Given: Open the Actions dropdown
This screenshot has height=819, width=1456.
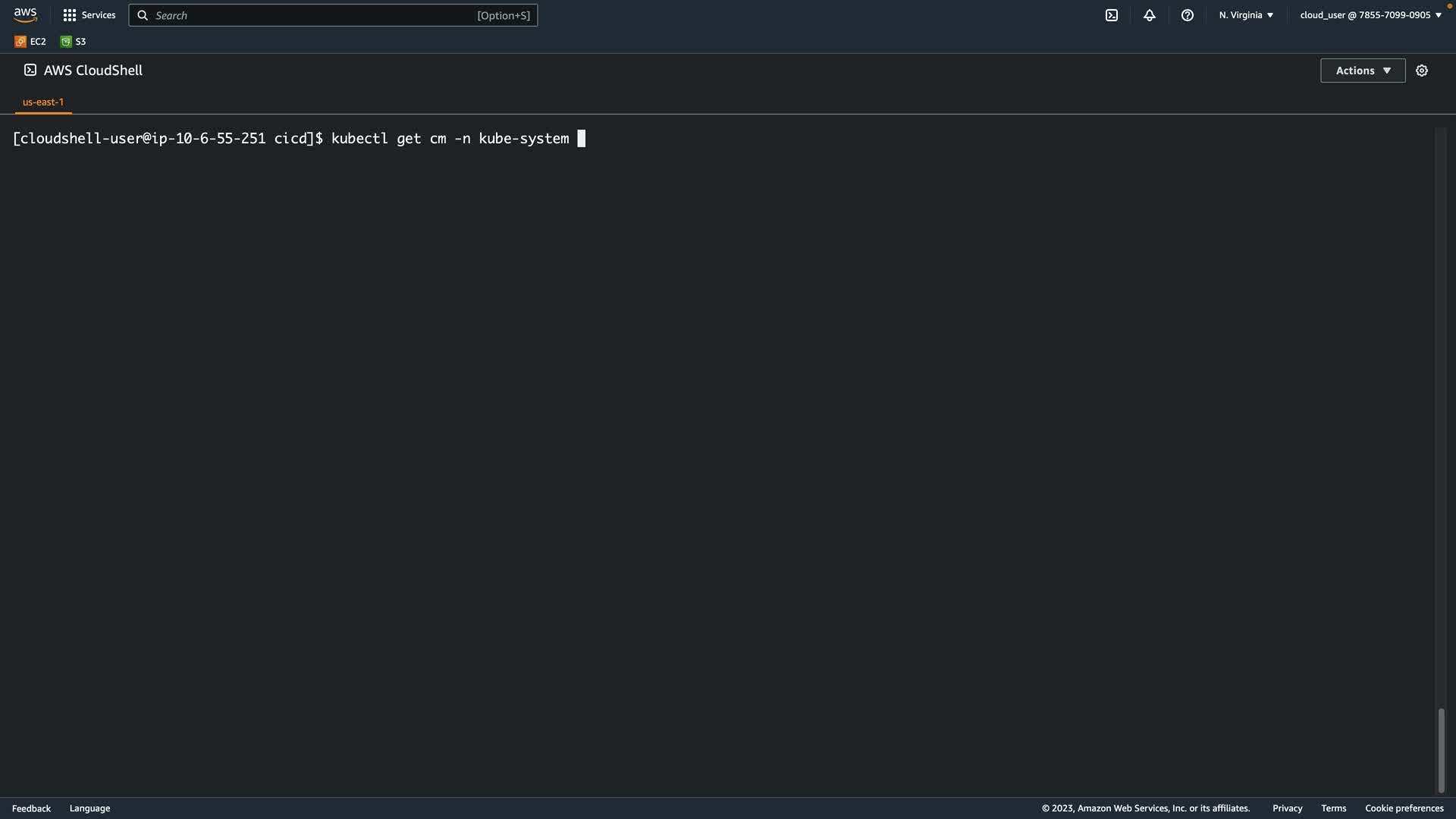Looking at the screenshot, I should coord(1362,71).
